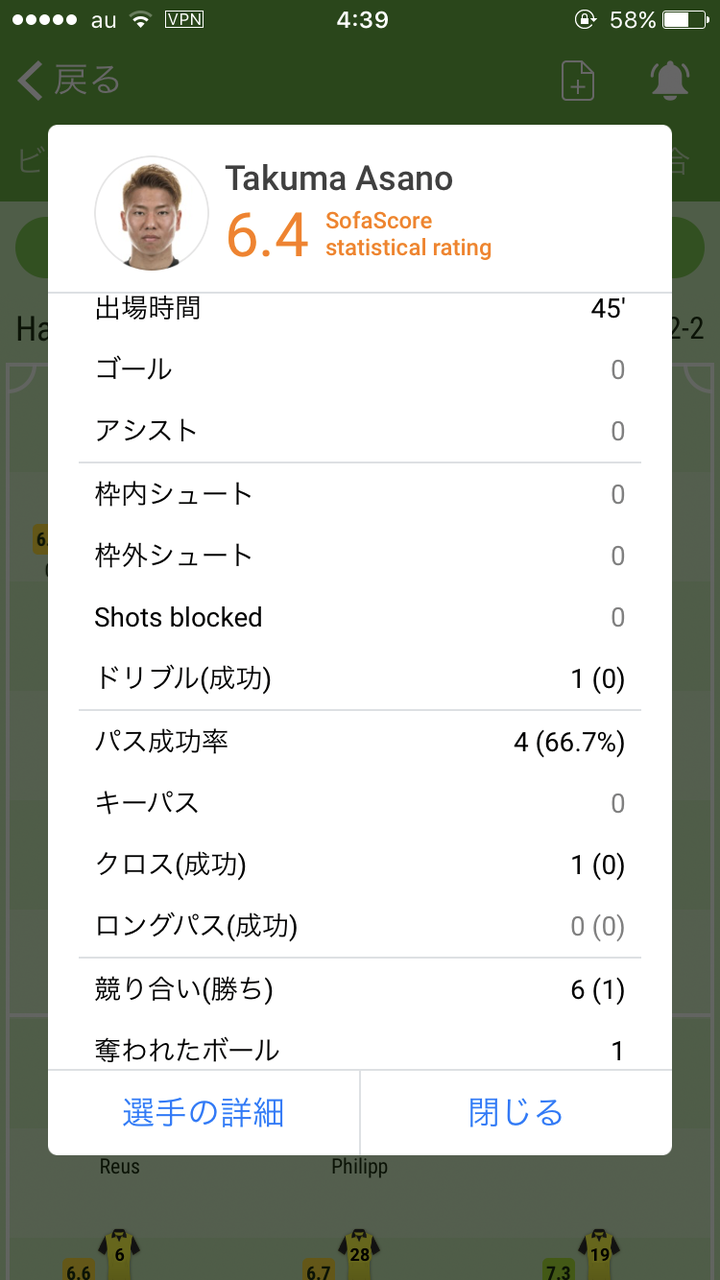Tap the 7.3 green rating badge
The width and height of the screenshot is (720, 1280).
[560, 1271]
